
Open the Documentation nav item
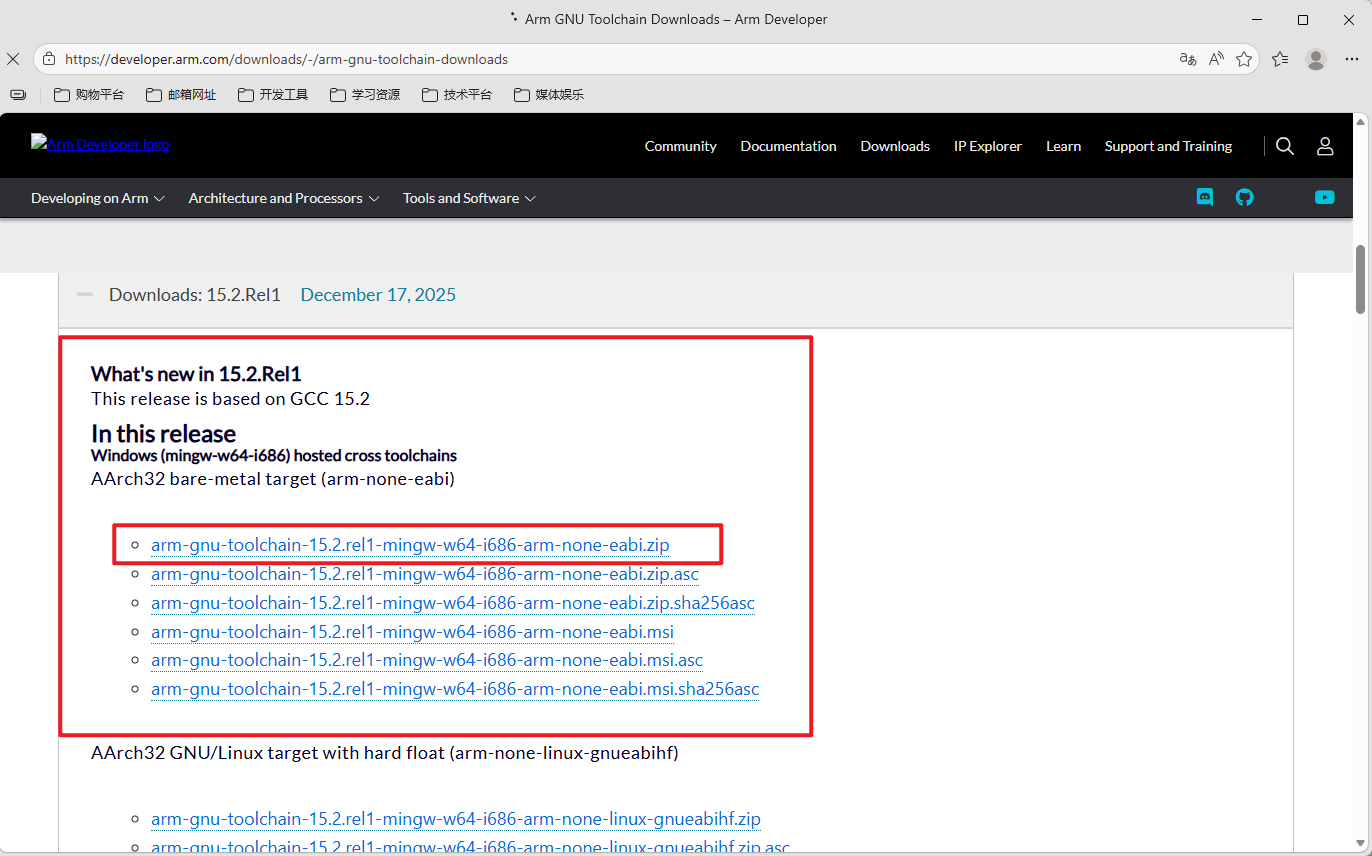[x=788, y=146]
